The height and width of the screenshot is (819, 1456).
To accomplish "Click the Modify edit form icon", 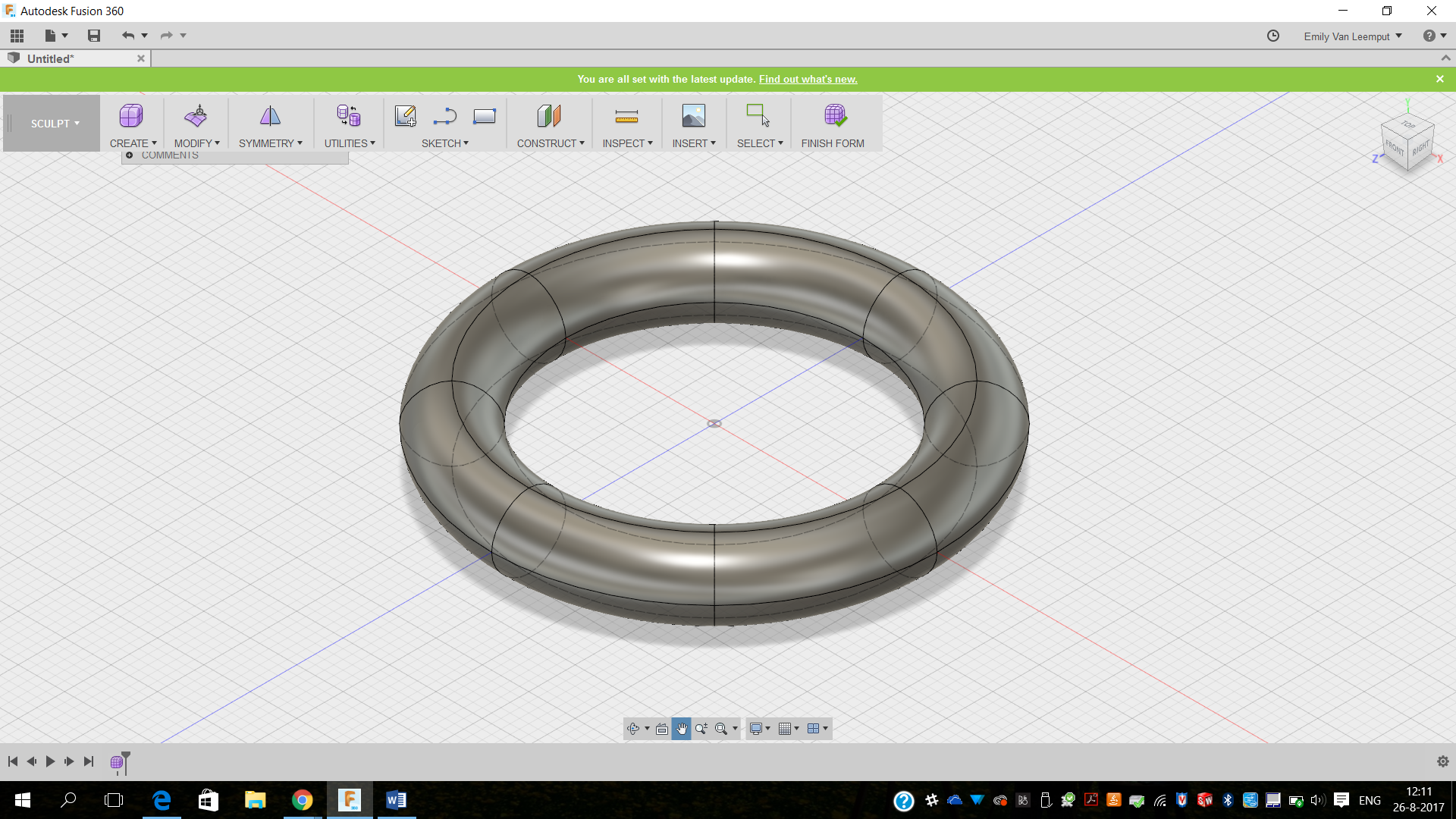I will click(196, 116).
